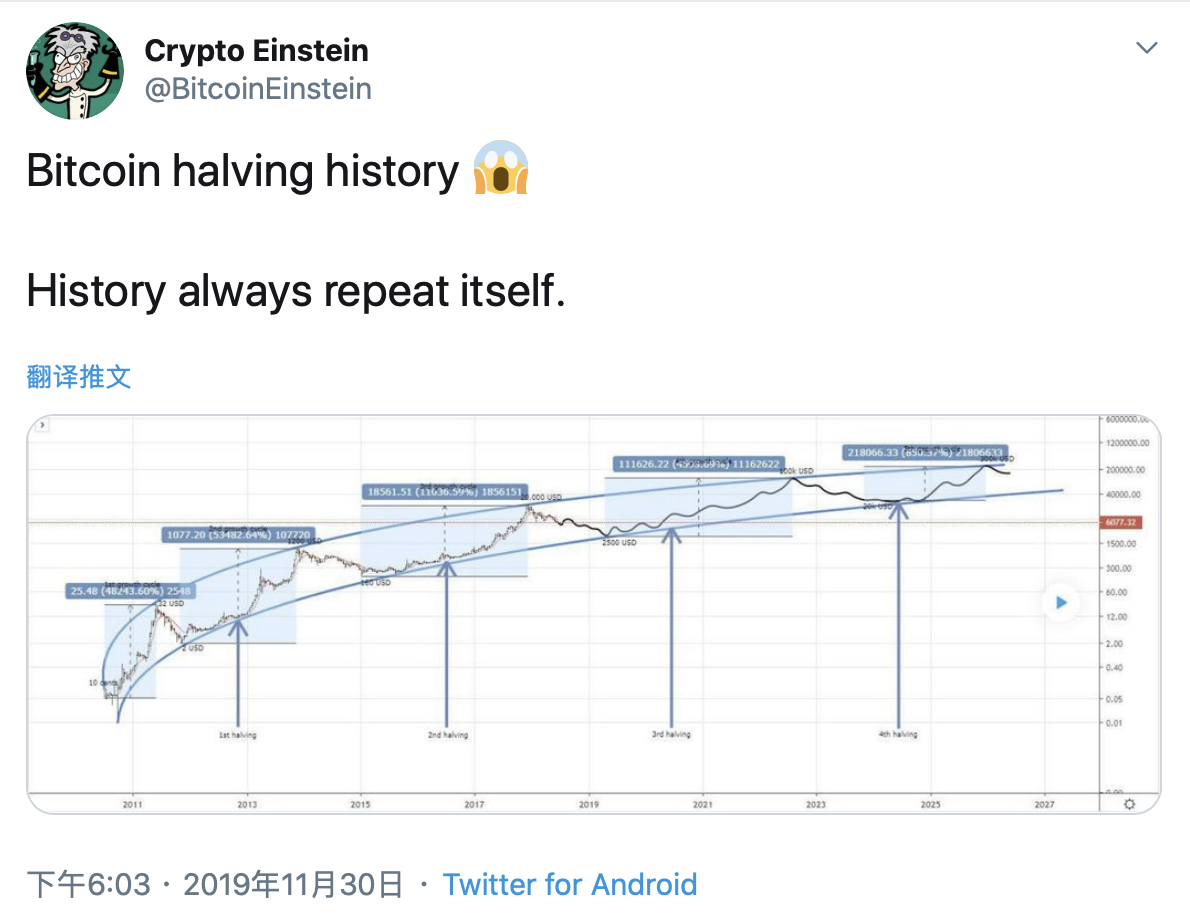Viewport: 1190px width, 922px height.
Task: Click the tweet timestamp 下午6:03
Action: (88, 885)
